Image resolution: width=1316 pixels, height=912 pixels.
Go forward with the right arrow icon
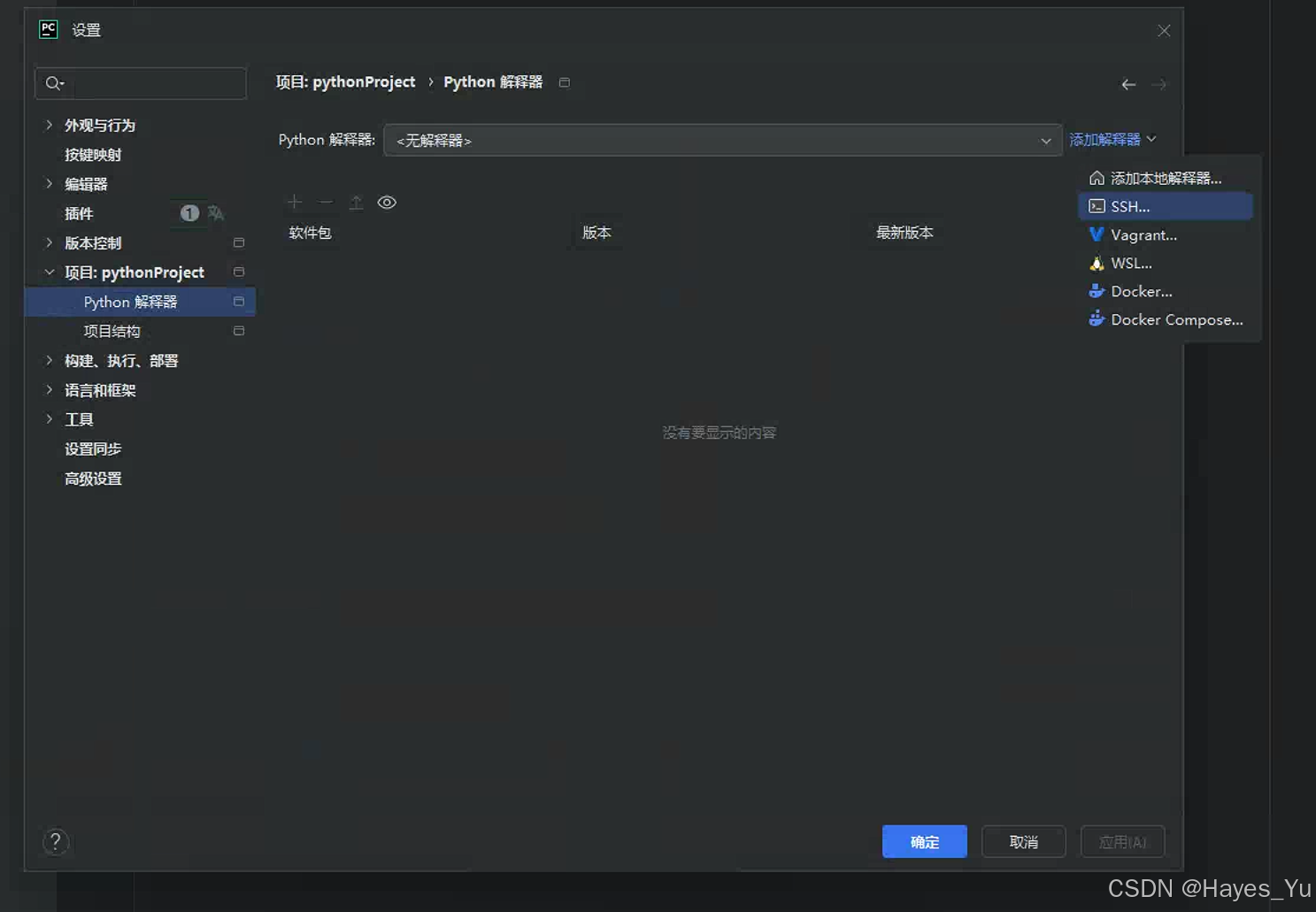coord(1159,85)
